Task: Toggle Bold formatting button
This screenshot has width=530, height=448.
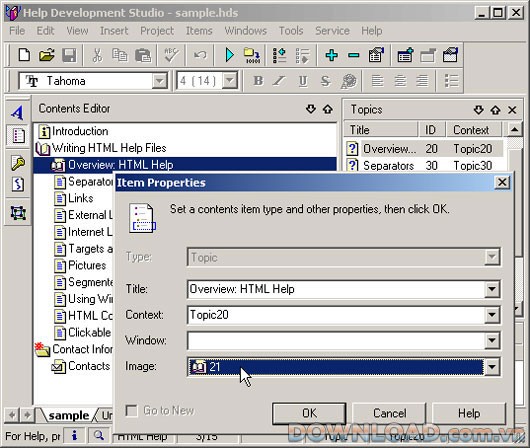Action: (258, 81)
